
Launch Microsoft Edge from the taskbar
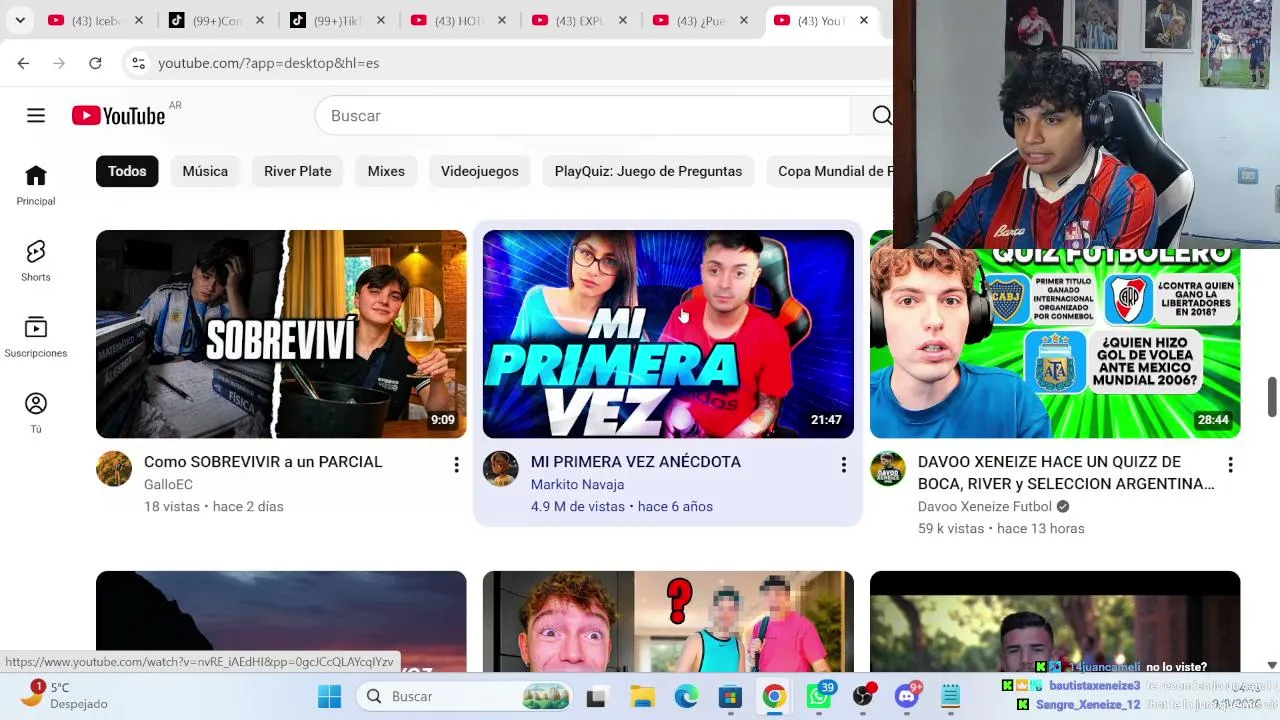click(686, 696)
